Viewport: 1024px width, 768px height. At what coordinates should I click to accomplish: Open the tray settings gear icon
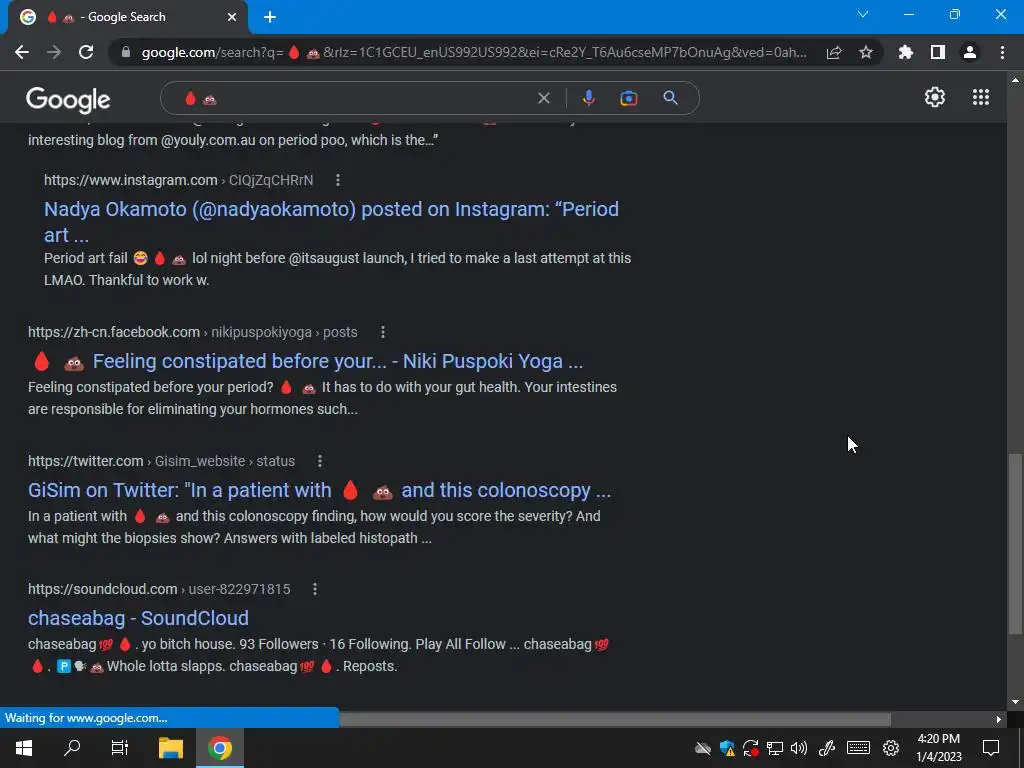891,748
